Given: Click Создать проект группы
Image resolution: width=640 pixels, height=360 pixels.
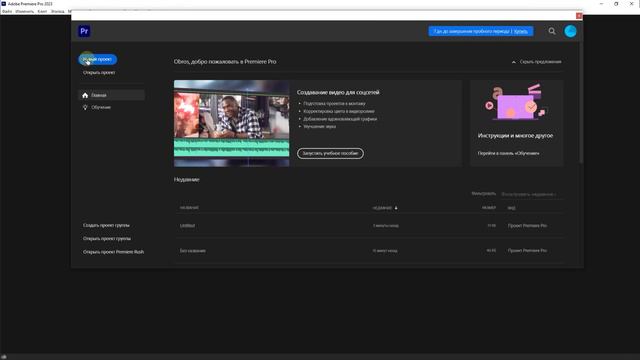Looking at the screenshot, I should (x=106, y=225).
